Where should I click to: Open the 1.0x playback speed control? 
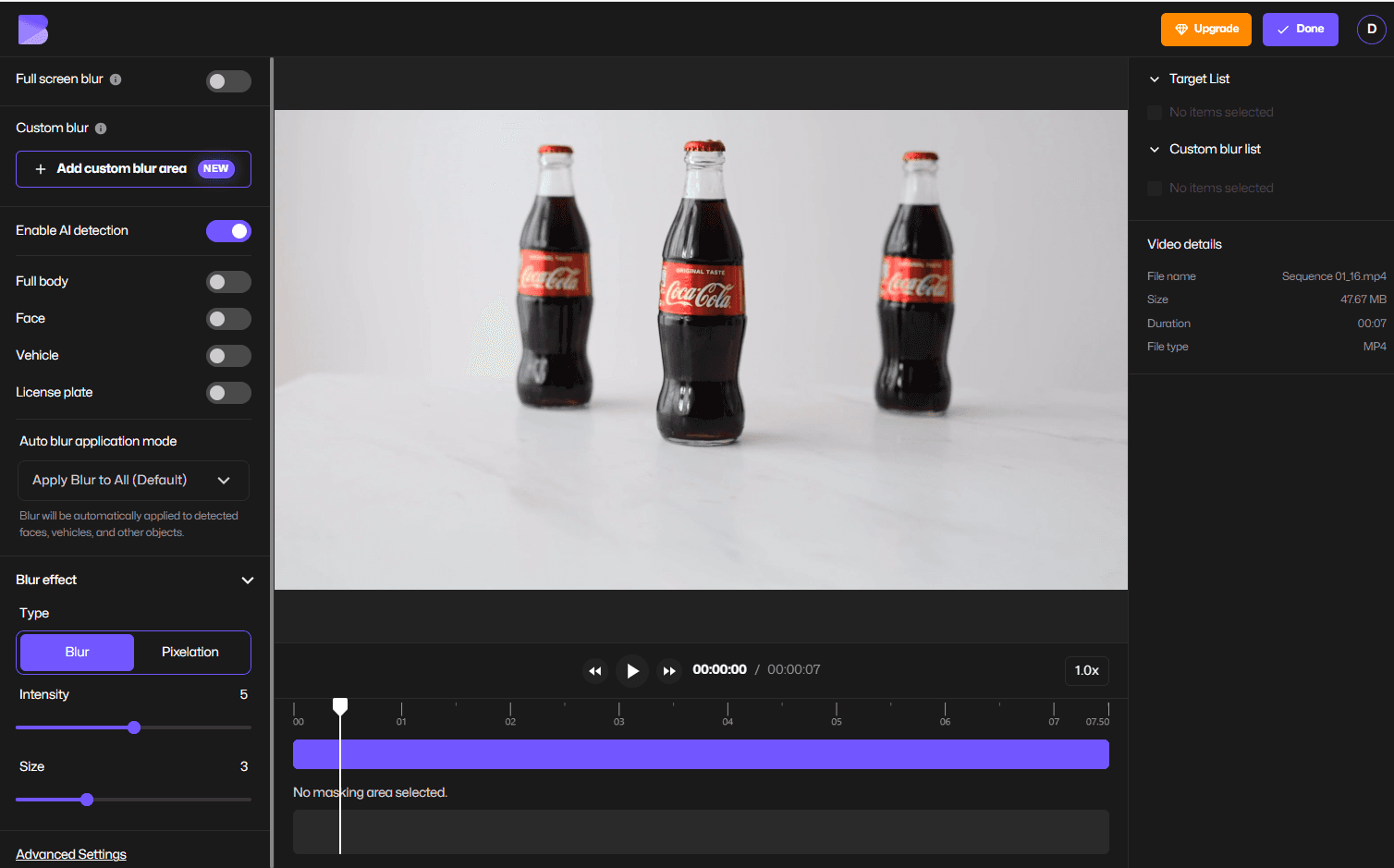tap(1086, 670)
